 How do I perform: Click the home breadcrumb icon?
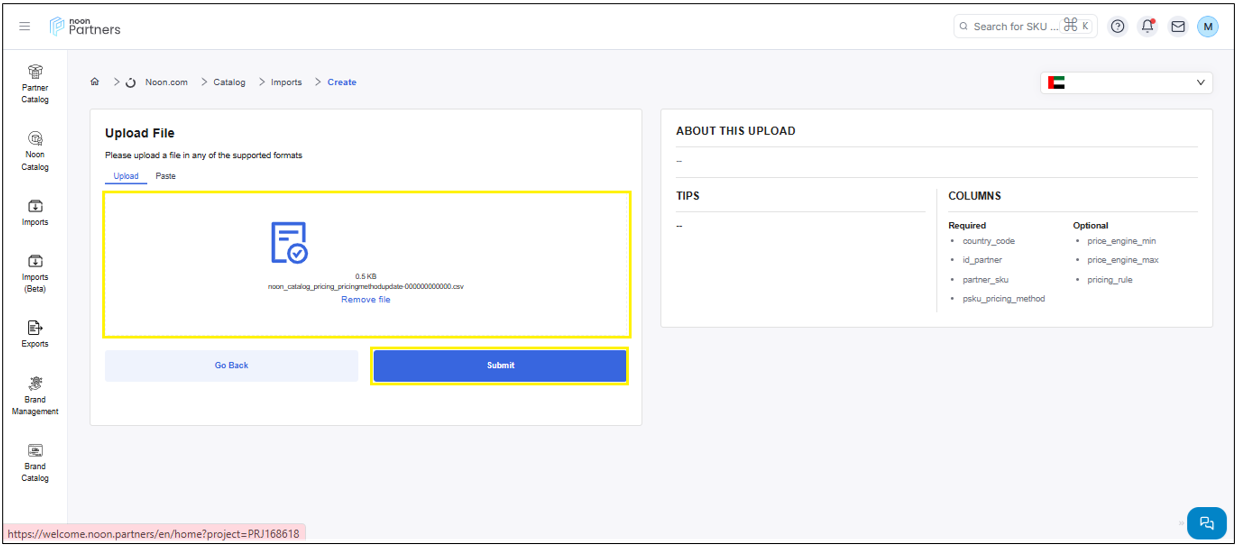95,82
